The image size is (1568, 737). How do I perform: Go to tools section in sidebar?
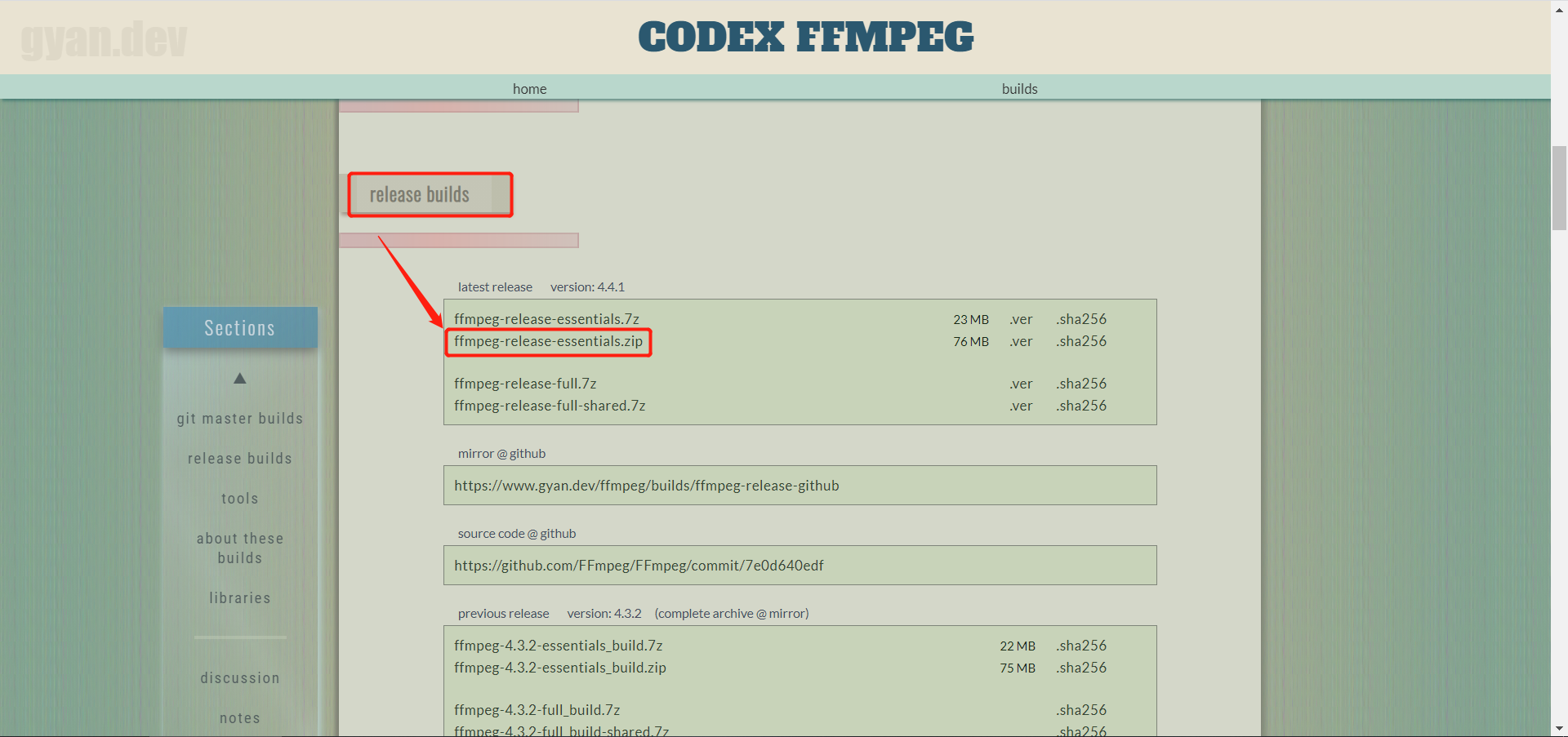[x=240, y=499]
